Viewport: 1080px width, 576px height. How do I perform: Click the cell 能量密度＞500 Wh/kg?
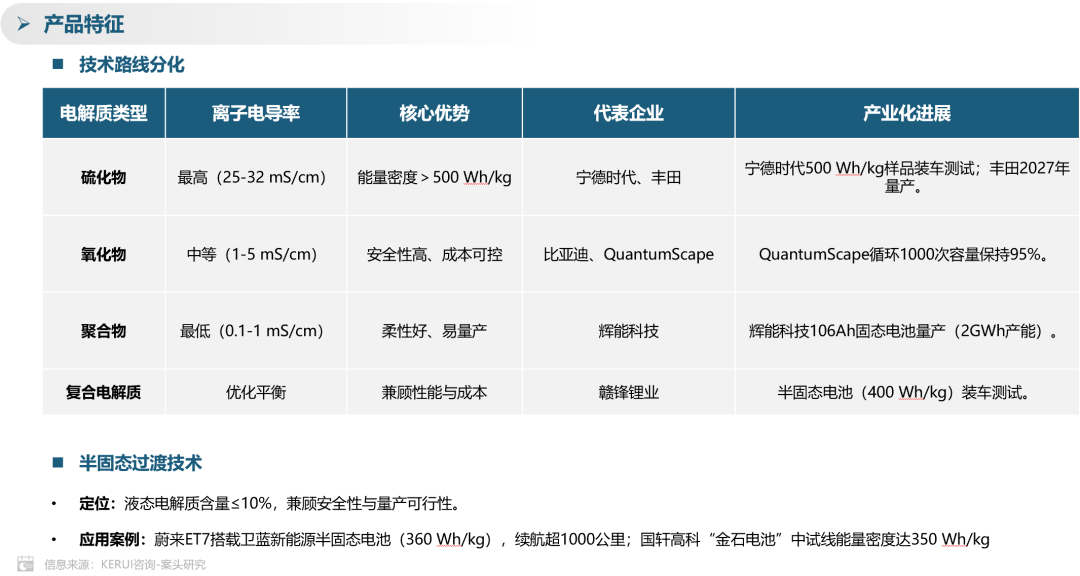pos(434,177)
